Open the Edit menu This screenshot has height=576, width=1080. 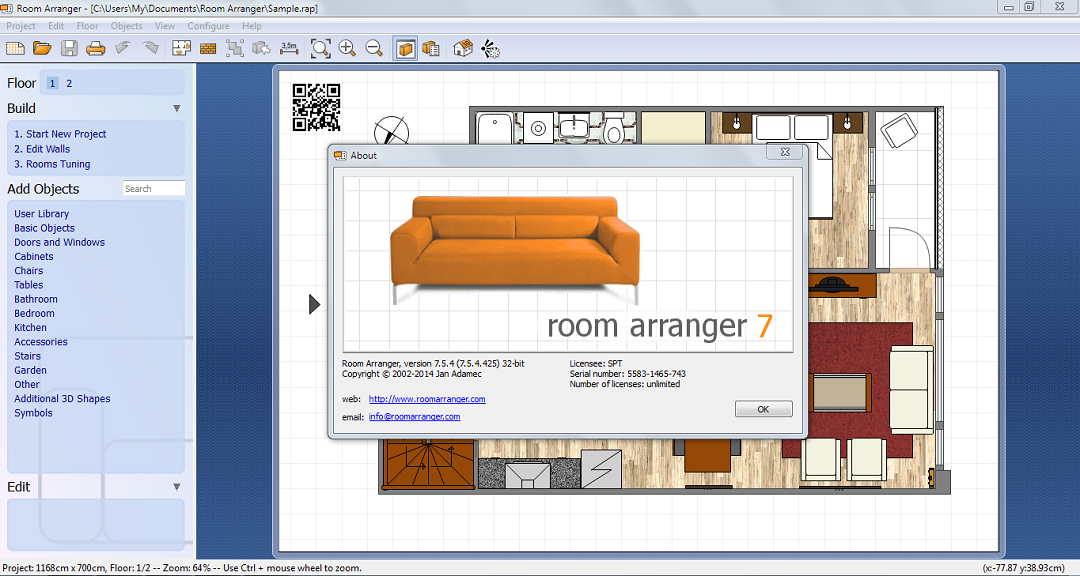click(x=56, y=25)
